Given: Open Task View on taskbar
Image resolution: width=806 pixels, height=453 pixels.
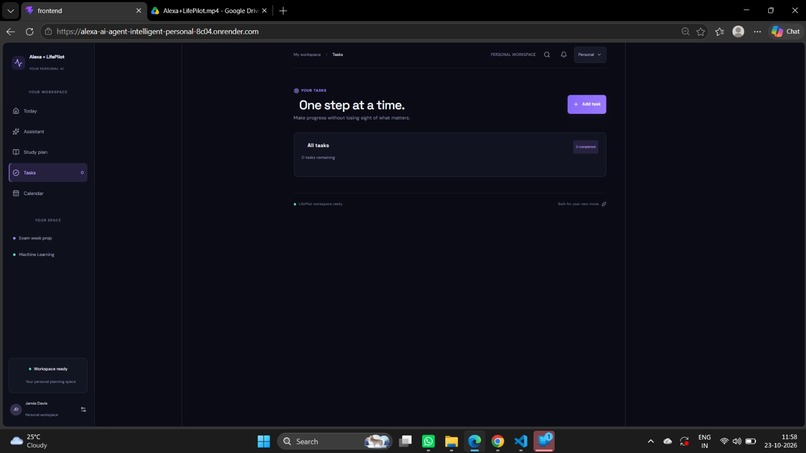Looking at the screenshot, I should click(406, 441).
